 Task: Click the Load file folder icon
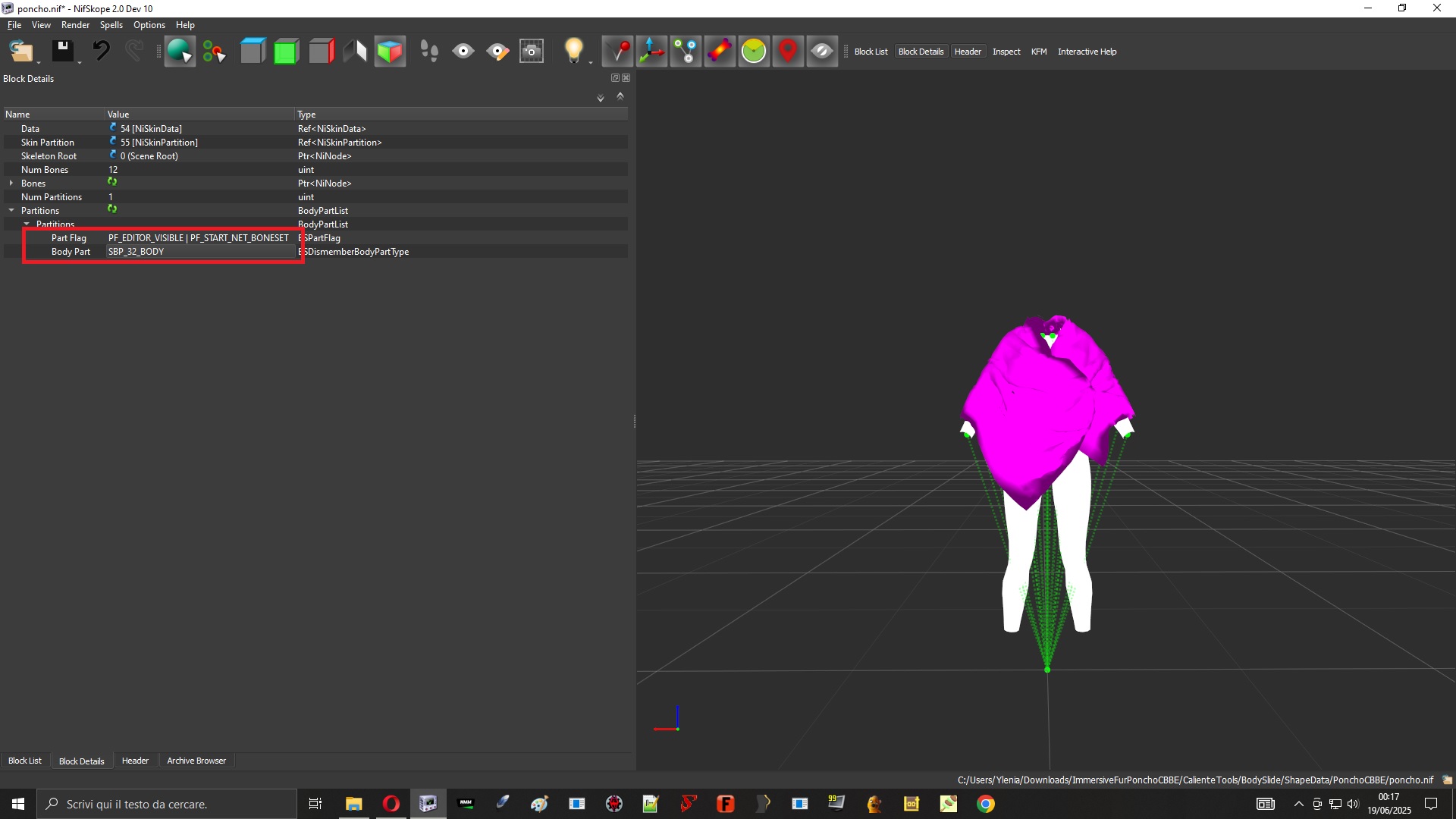[x=20, y=52]
